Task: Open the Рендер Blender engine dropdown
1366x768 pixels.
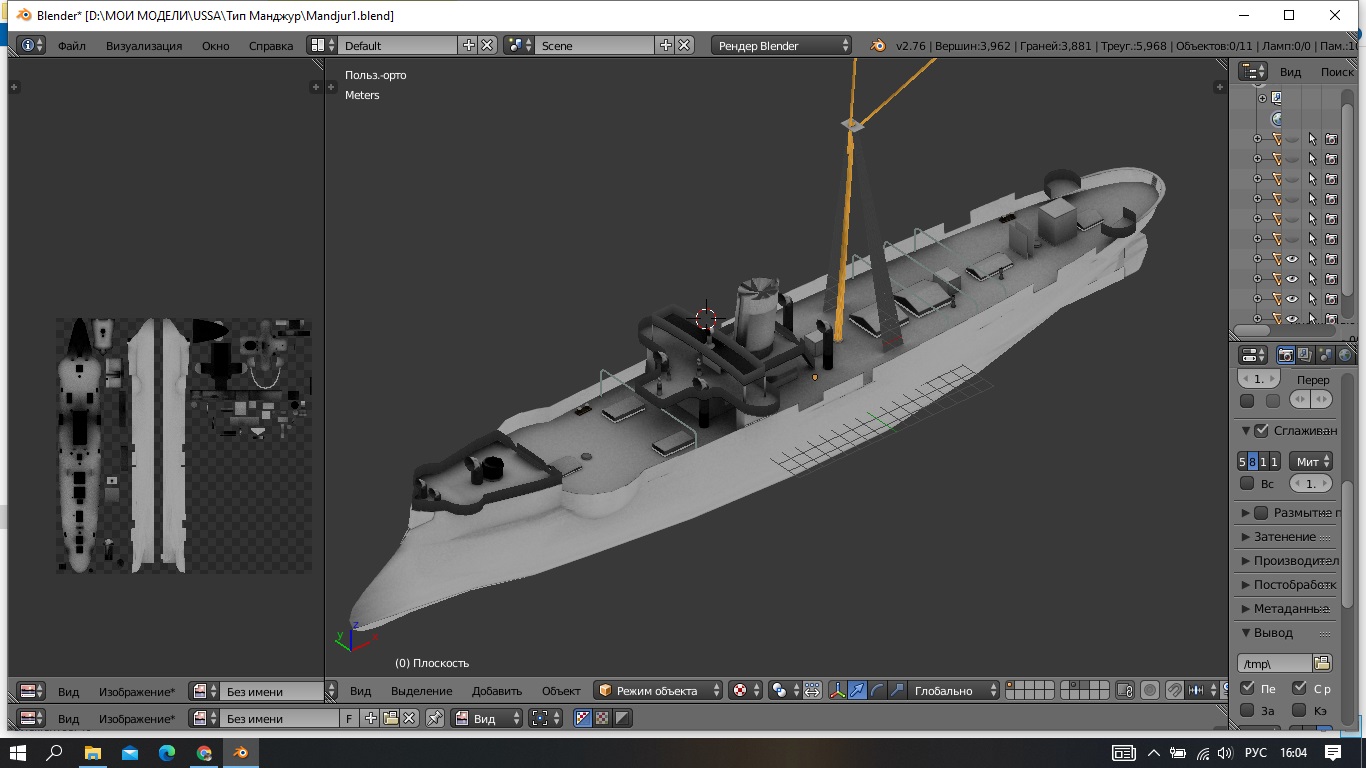Action: pyautogui.click(x=782, y=46)
